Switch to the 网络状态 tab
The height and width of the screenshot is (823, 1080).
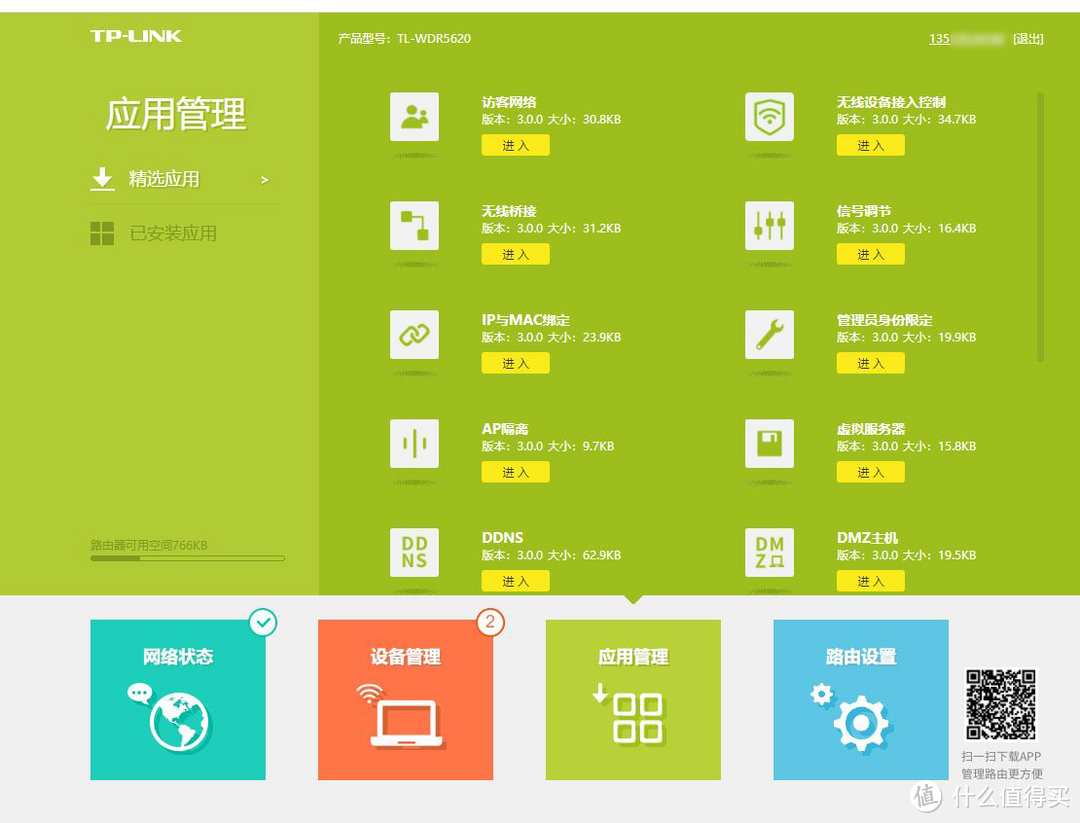[x=177, y=699]
